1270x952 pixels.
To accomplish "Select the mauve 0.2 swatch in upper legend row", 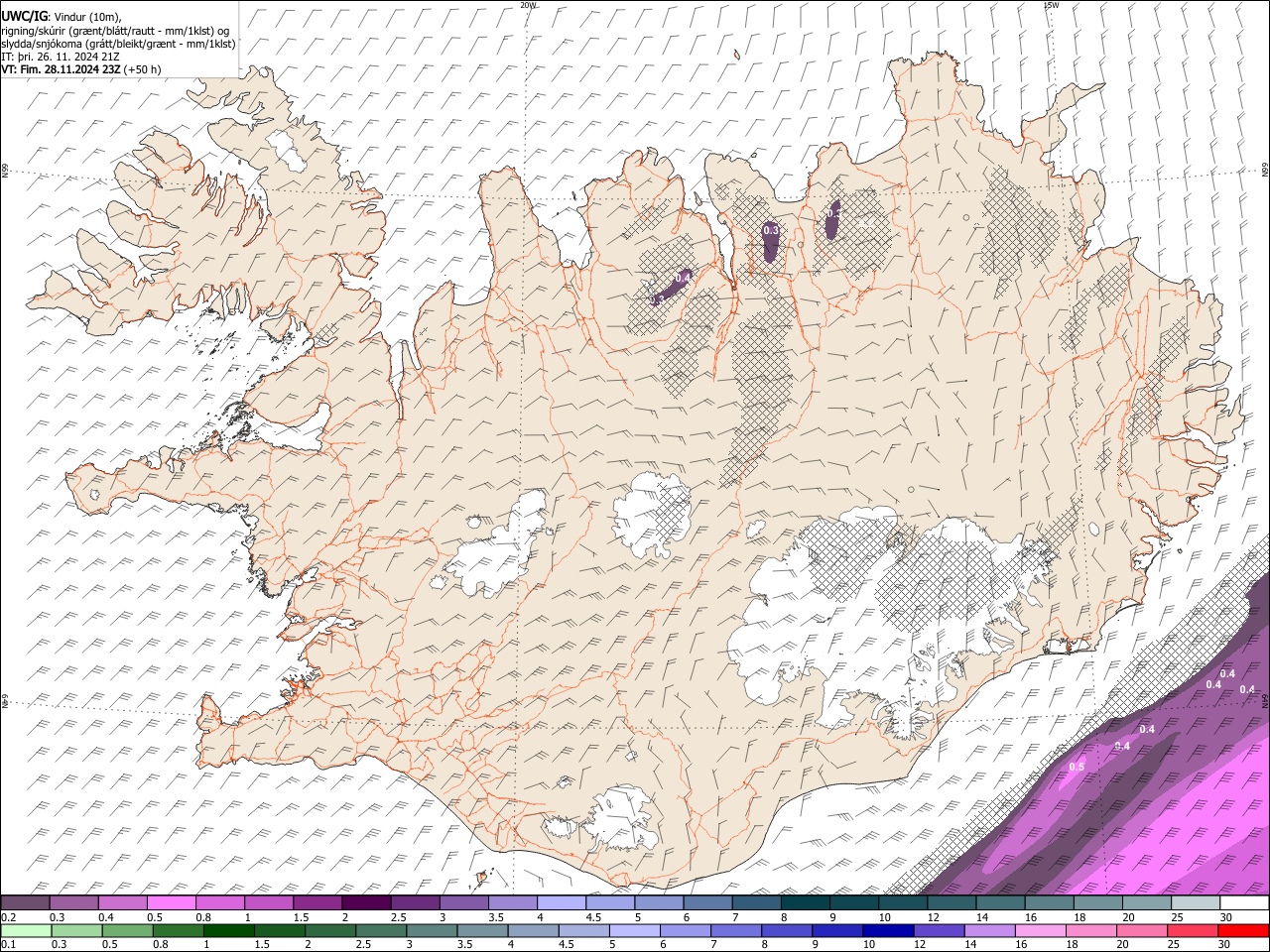I will (26, 903).
